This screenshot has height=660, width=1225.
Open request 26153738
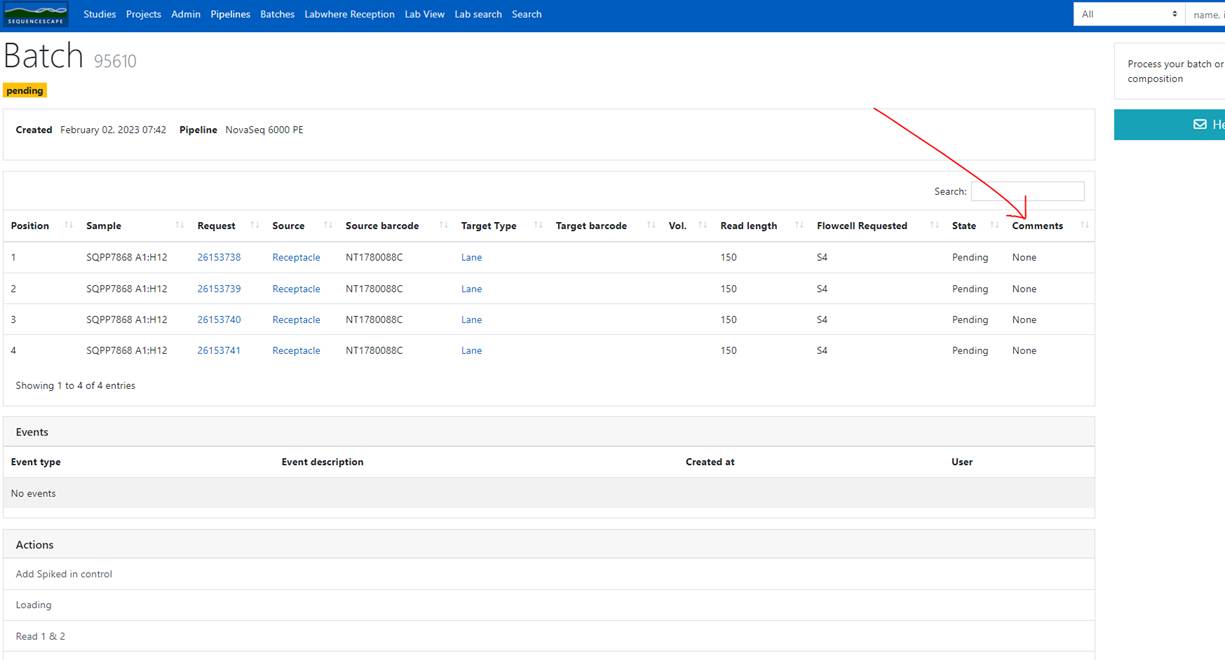coord(219,257)
